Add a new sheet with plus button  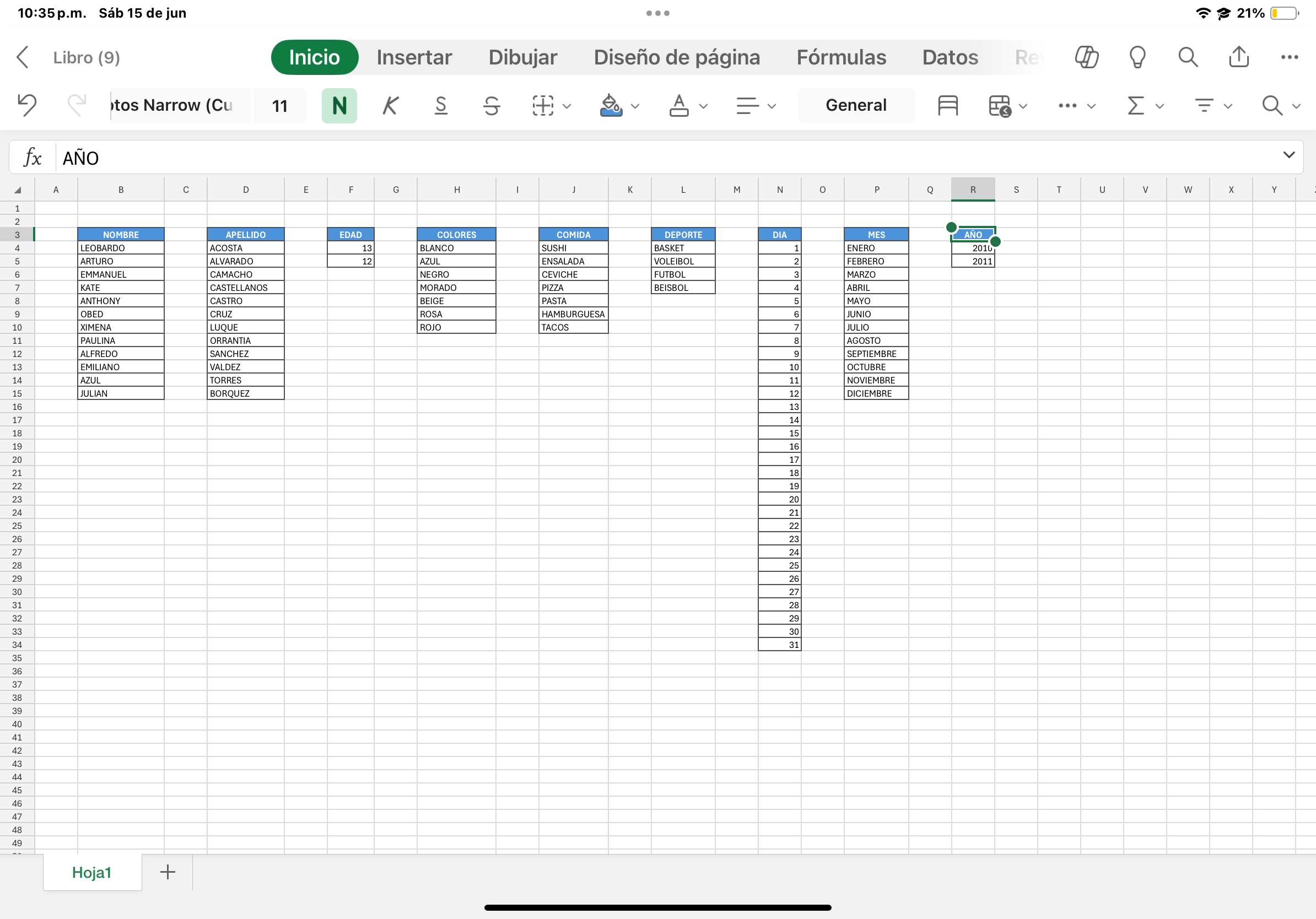tap(168, 872)
